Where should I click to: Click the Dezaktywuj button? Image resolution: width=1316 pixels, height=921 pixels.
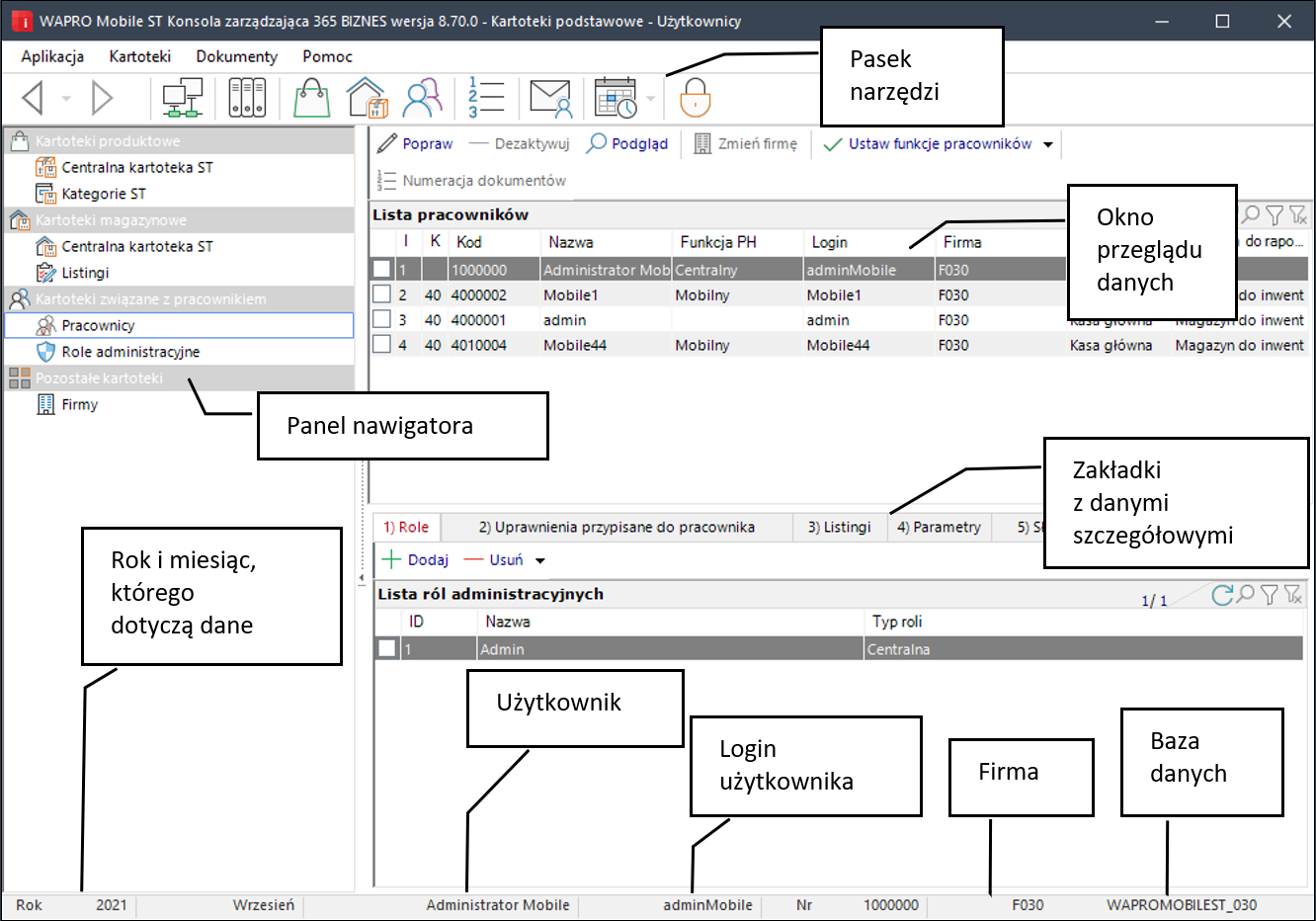click(520, 144)
